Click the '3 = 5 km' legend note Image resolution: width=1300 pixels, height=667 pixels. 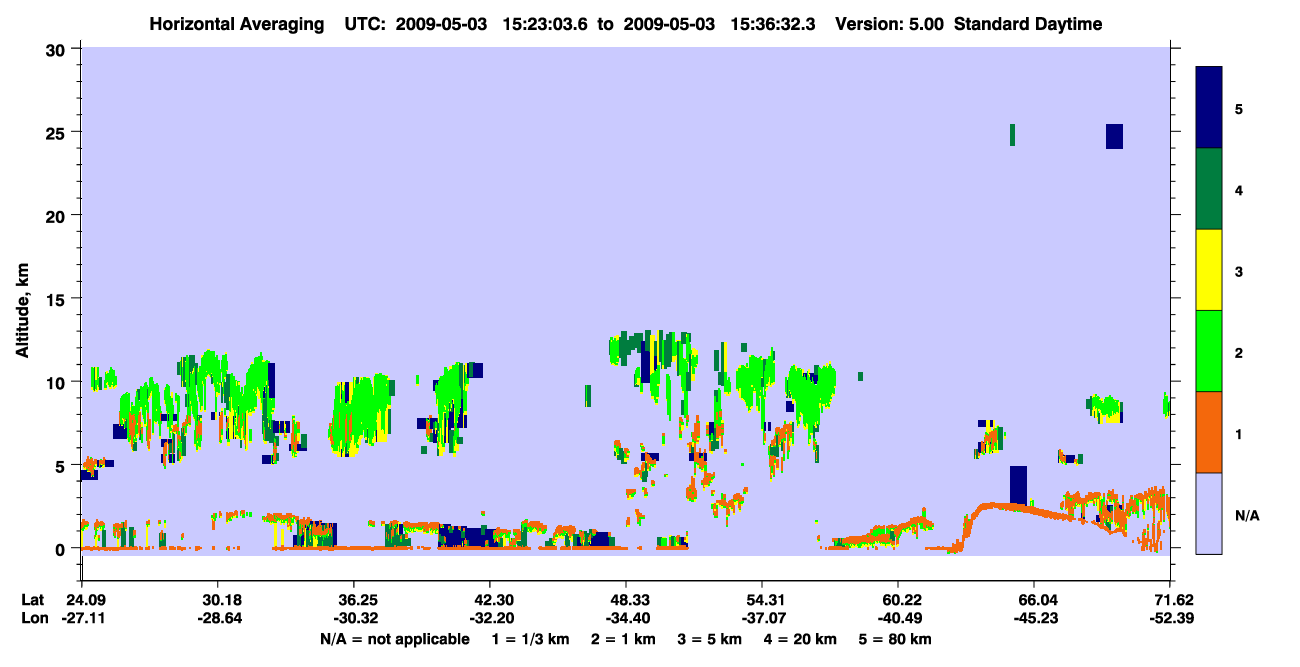710,639
